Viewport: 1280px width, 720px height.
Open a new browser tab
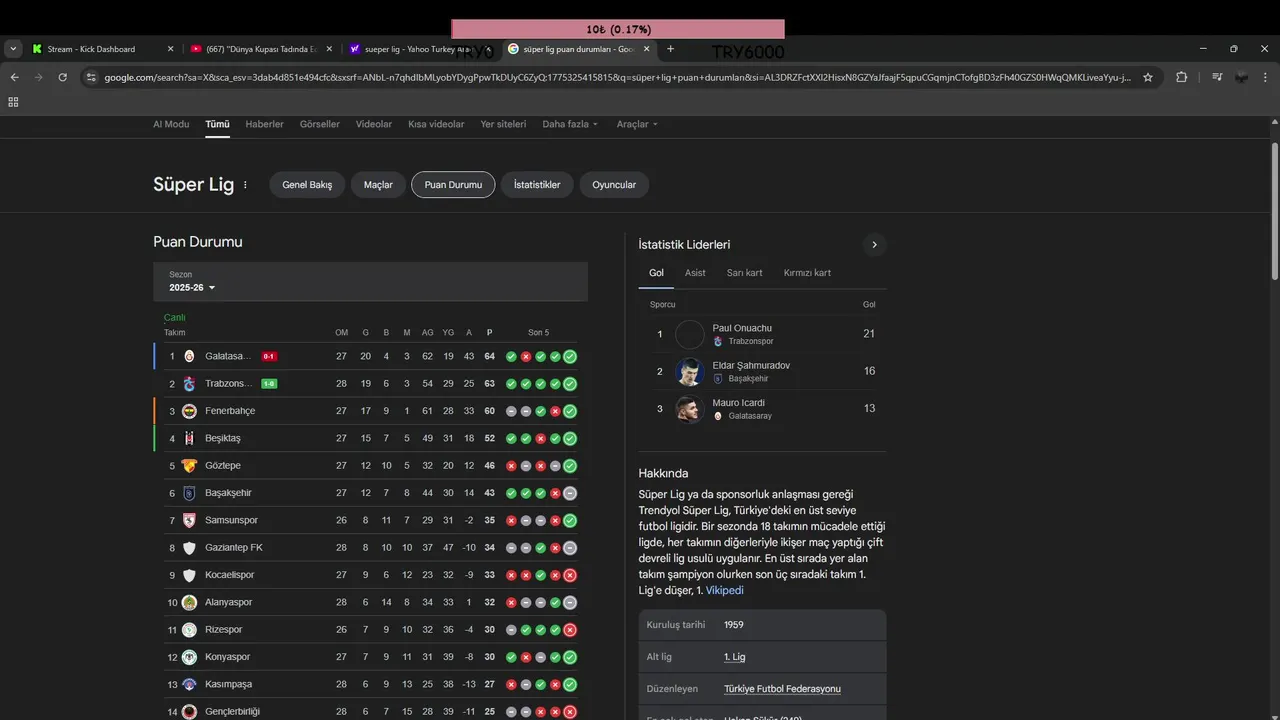pyautogui.click(x=670, y=49)
